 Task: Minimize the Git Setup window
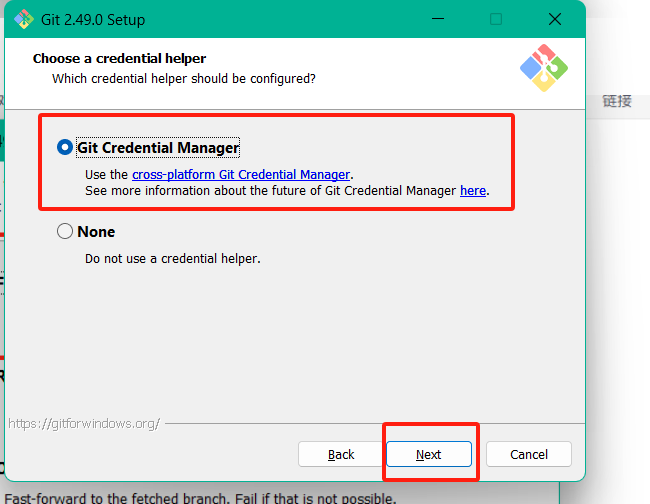coord(438,19)
